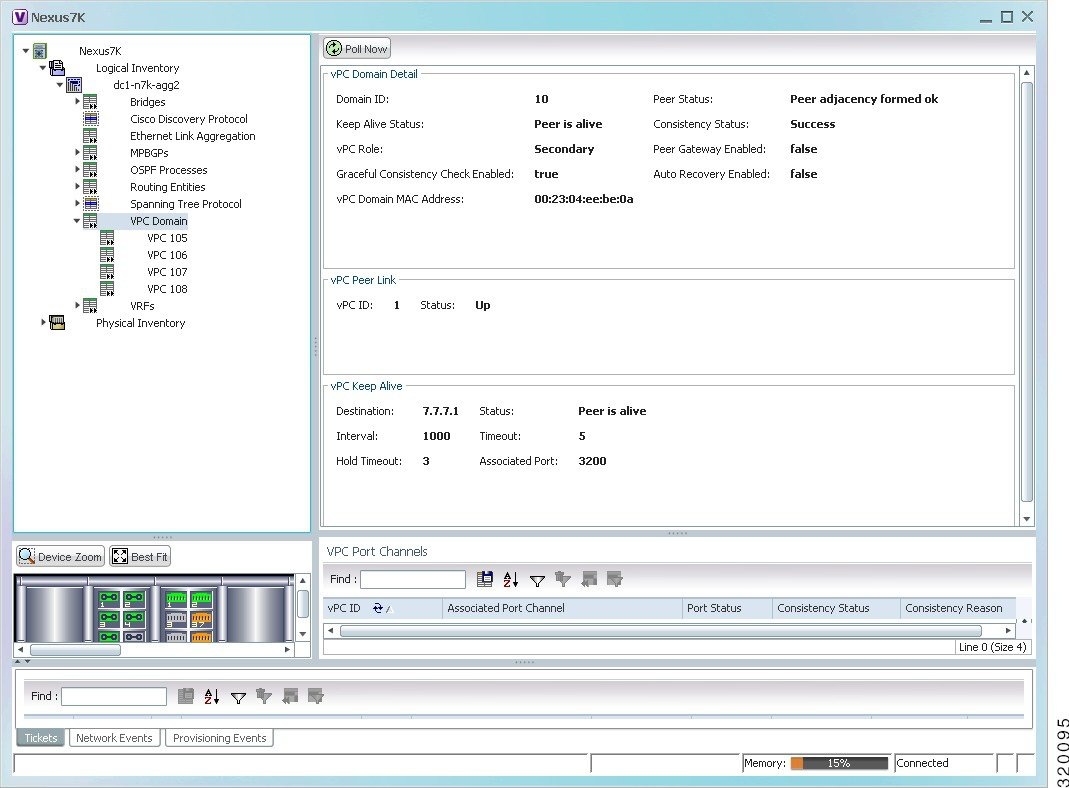Click the 'Peer adjacency formed ok' value
This screenshot has height=788, width=1069.
coord(864,99)
